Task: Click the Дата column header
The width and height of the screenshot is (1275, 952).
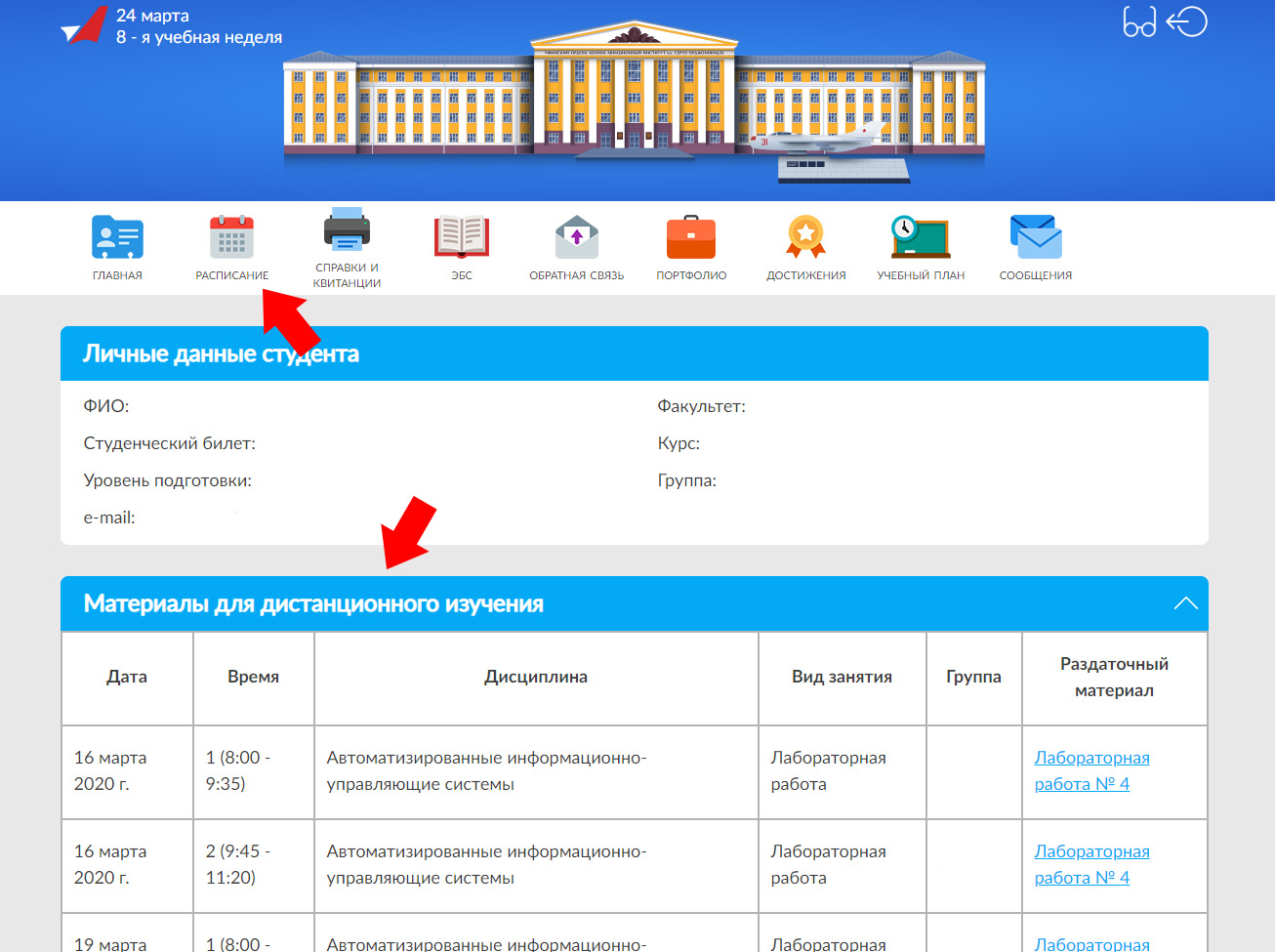Action: click(127, 677)
